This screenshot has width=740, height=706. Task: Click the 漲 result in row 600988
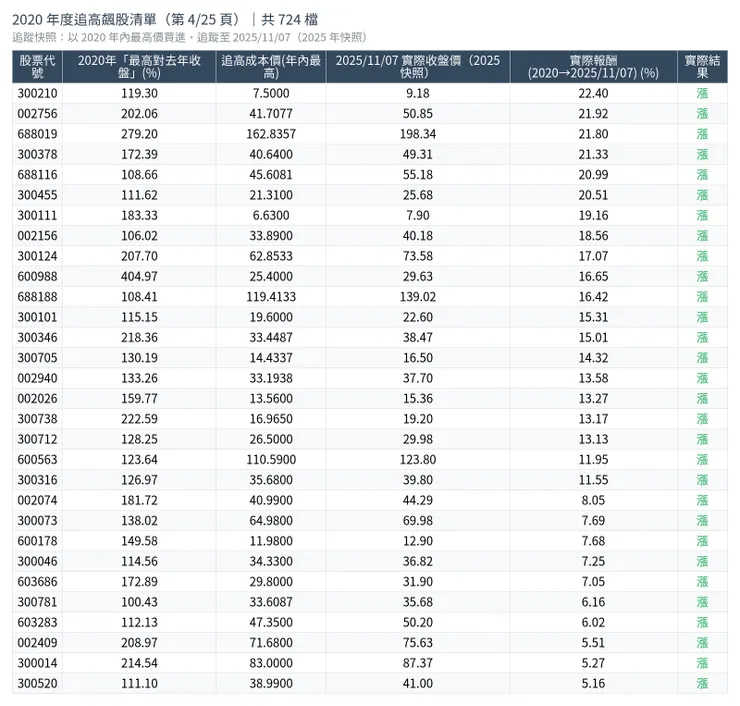702,276
